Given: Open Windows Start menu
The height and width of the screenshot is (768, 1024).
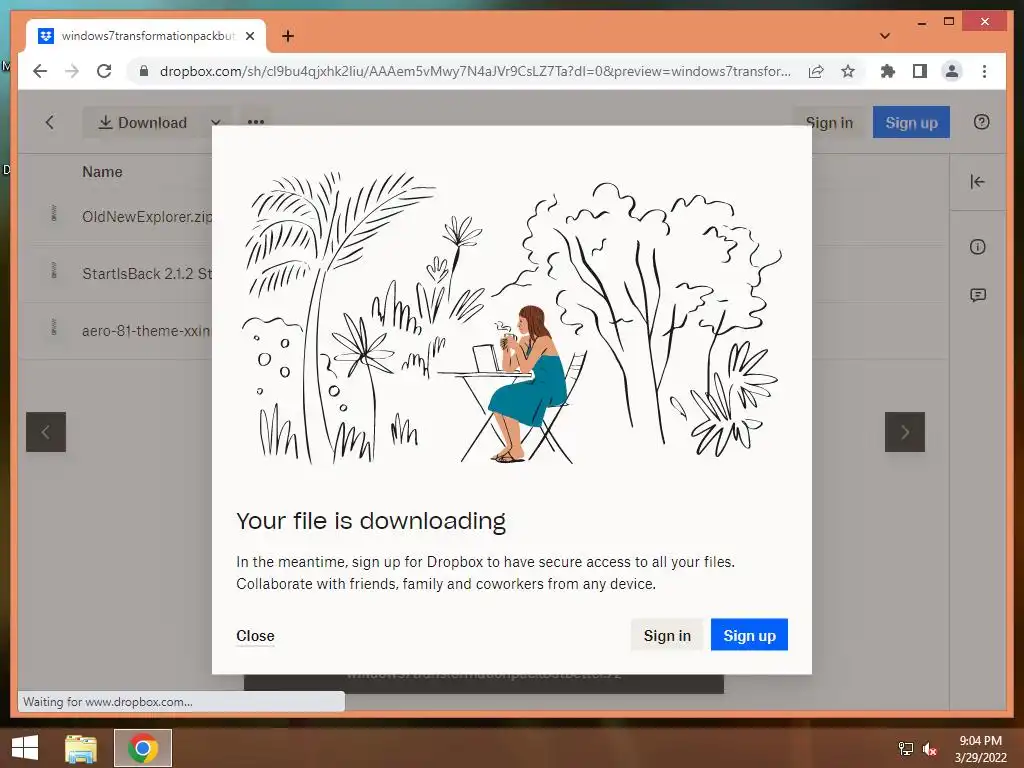Looking at the screenshot, I should pyautogui.click(x=25, y=748).
